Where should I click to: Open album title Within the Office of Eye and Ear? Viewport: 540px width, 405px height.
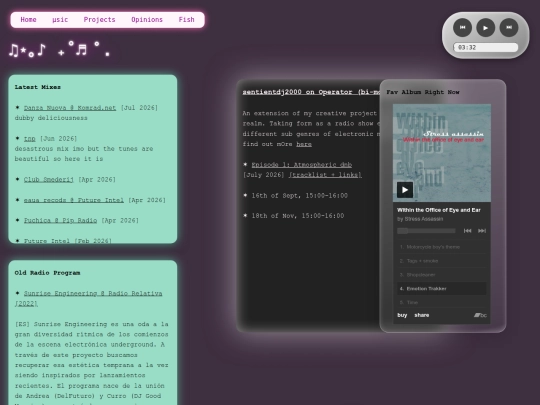coord(438,210)
